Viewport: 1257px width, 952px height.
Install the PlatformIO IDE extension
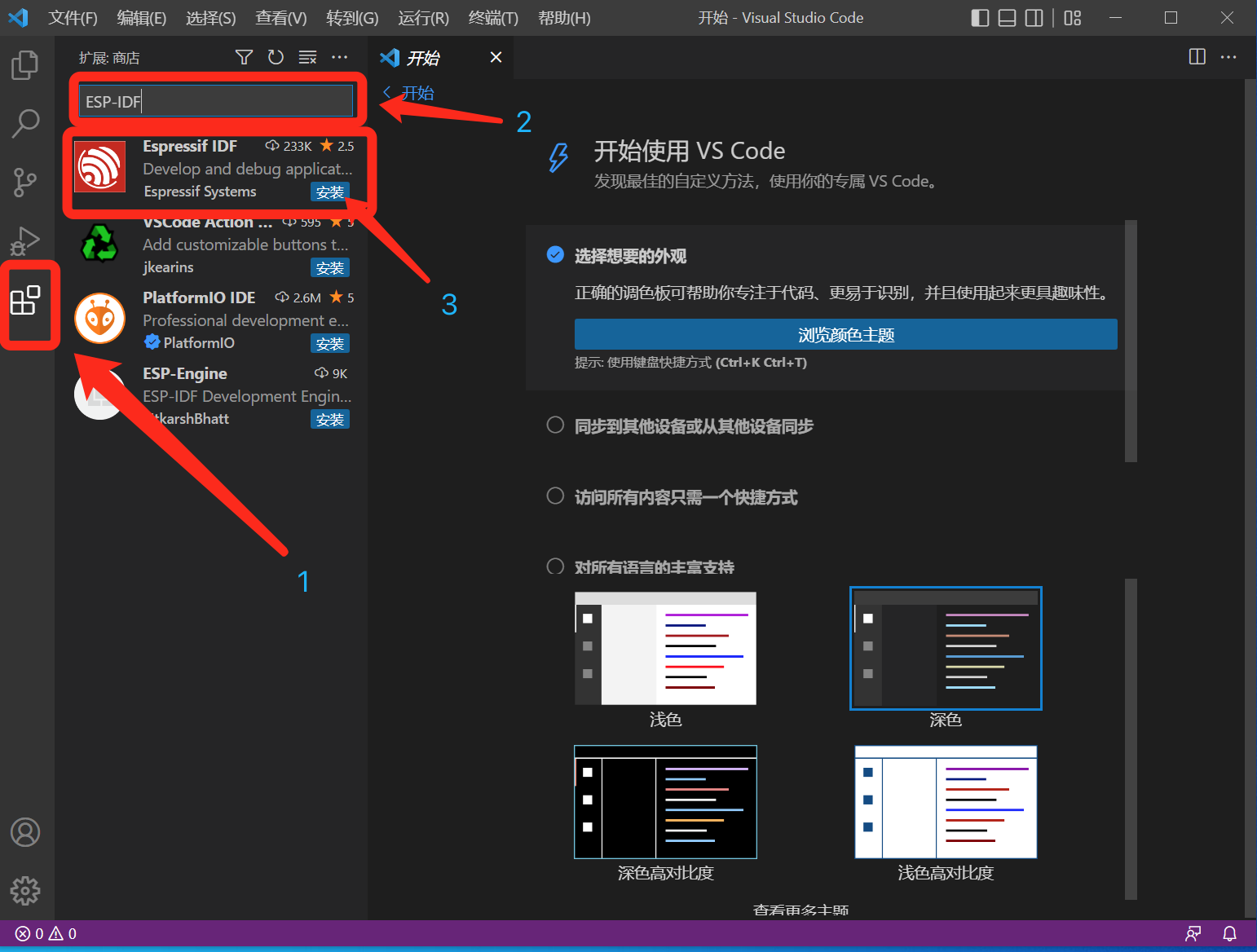pyautogui.click(x=330, y=344)
